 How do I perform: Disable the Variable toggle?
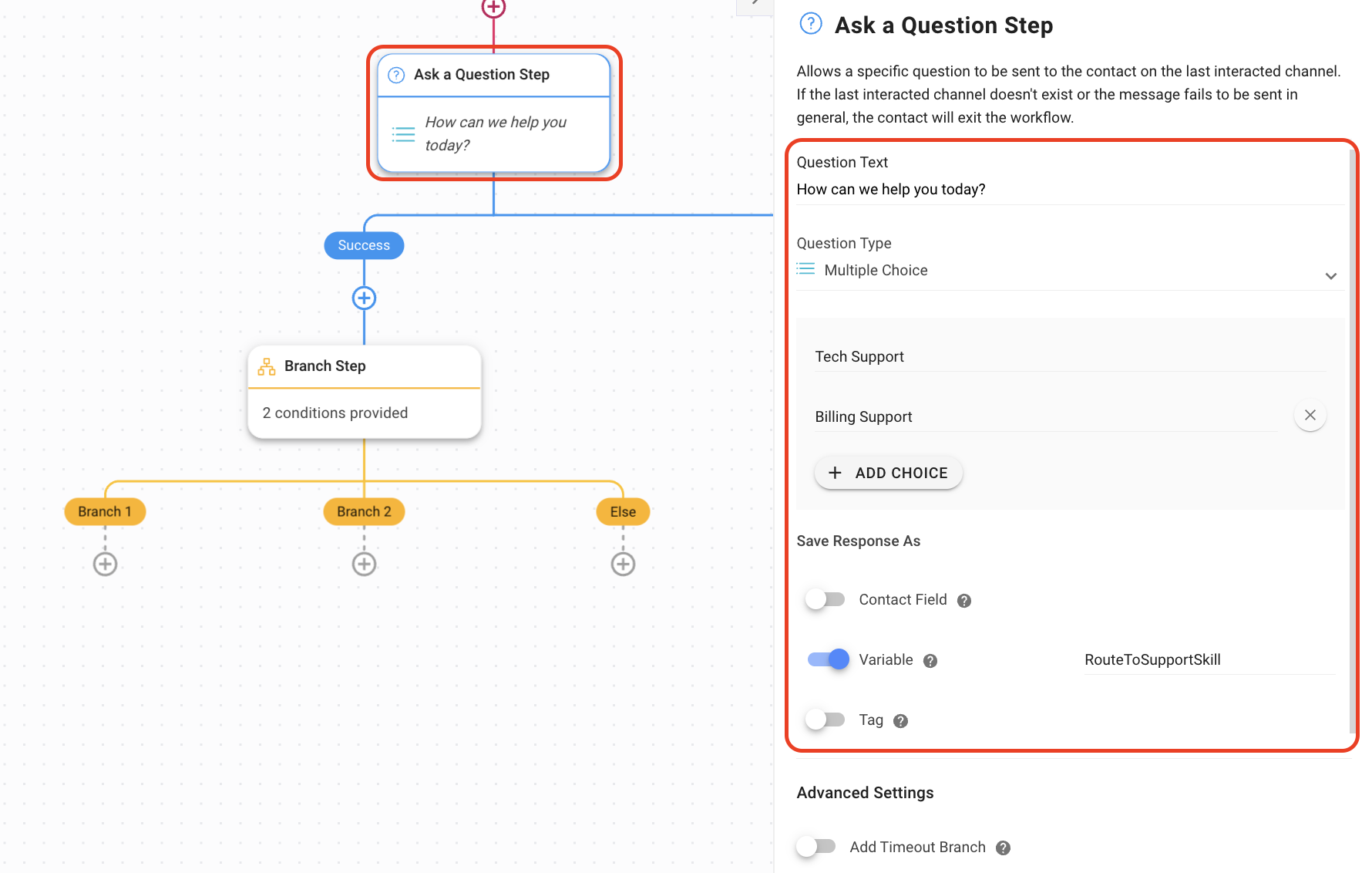[x=828, y=659]
